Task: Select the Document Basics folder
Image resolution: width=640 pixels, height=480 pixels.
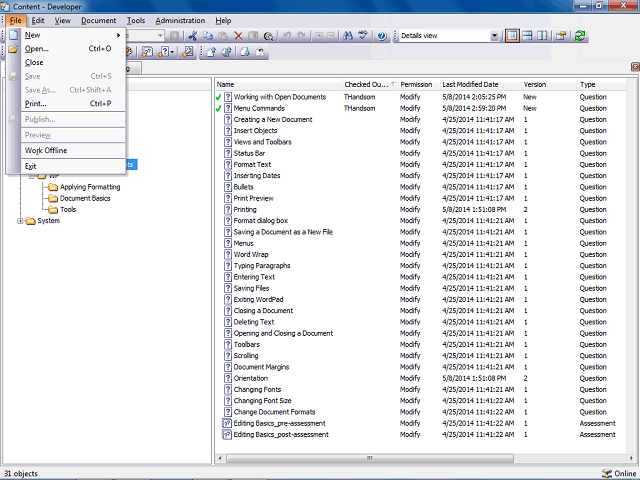Action: tap(85, 198)
